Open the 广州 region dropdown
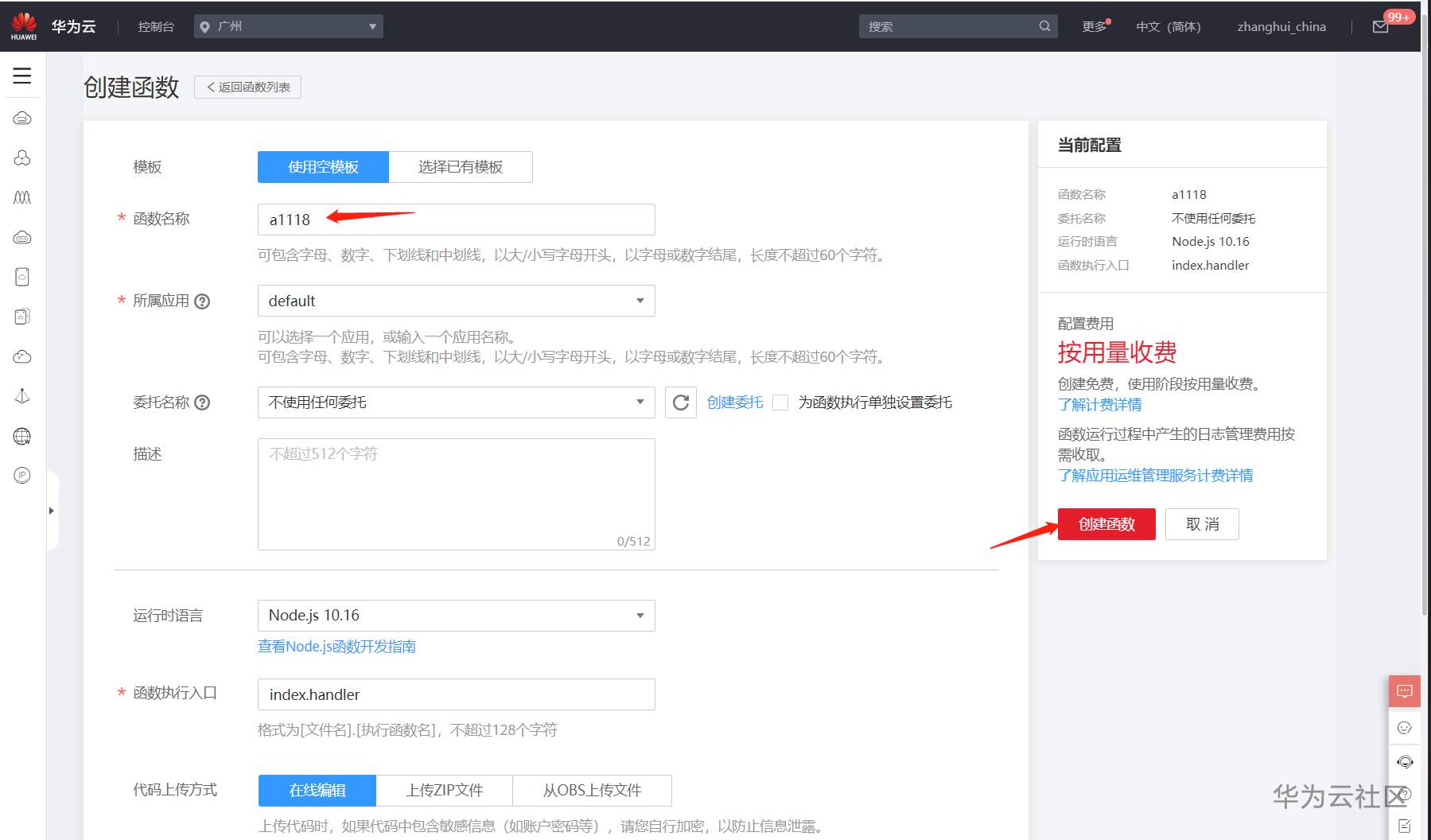This screenshot has height=840, width=1431. [289, 26]
